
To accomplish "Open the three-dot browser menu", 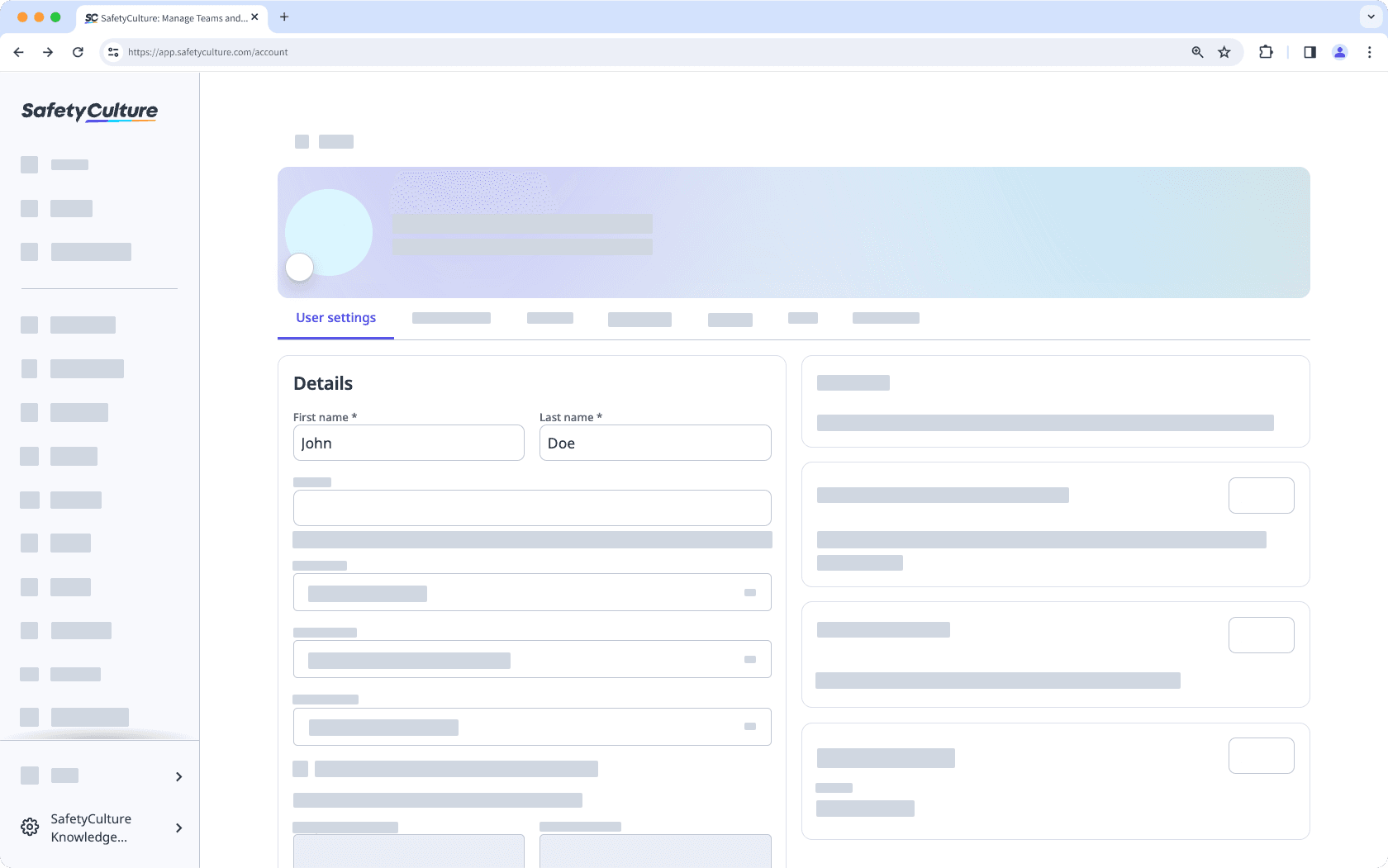I will click(1370, 52).
